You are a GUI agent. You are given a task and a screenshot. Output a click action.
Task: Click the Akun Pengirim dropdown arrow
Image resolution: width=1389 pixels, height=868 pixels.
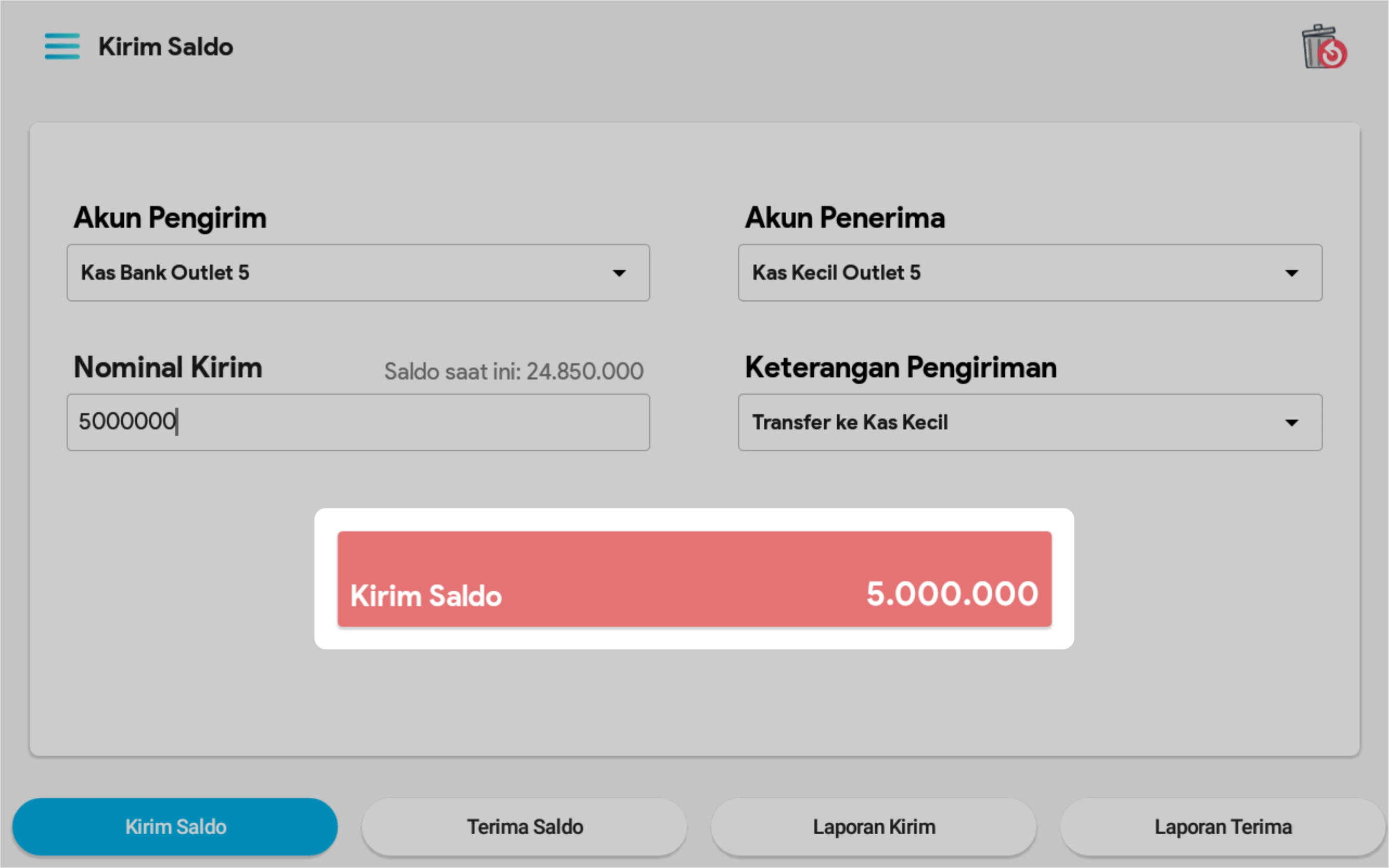click(619, 273)
